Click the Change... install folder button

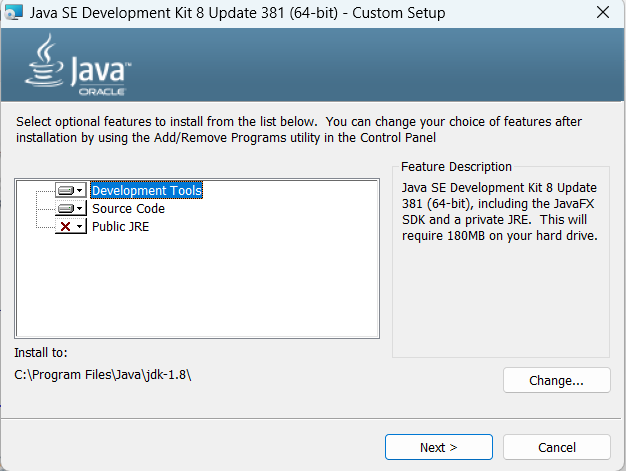click(x=557, y=380)
